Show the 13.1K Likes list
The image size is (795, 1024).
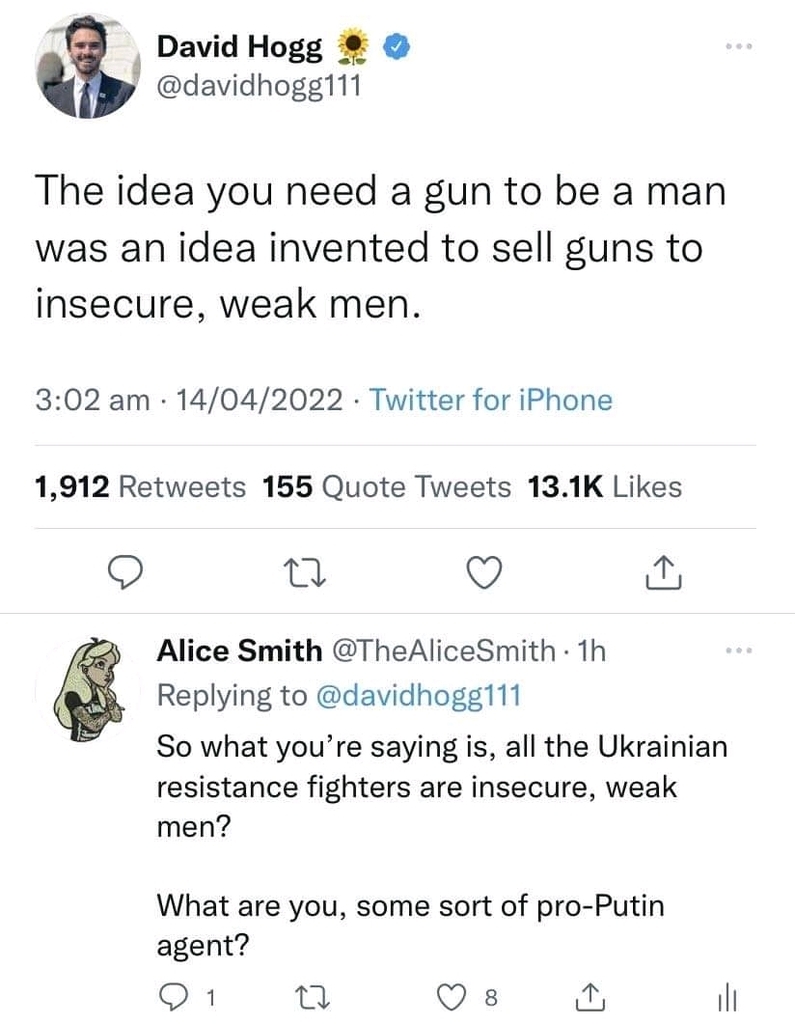pos(603,487)
